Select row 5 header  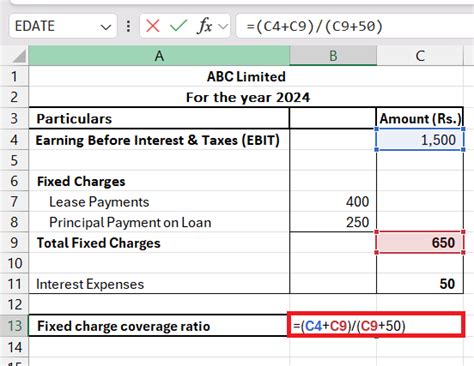pos(14,160)
